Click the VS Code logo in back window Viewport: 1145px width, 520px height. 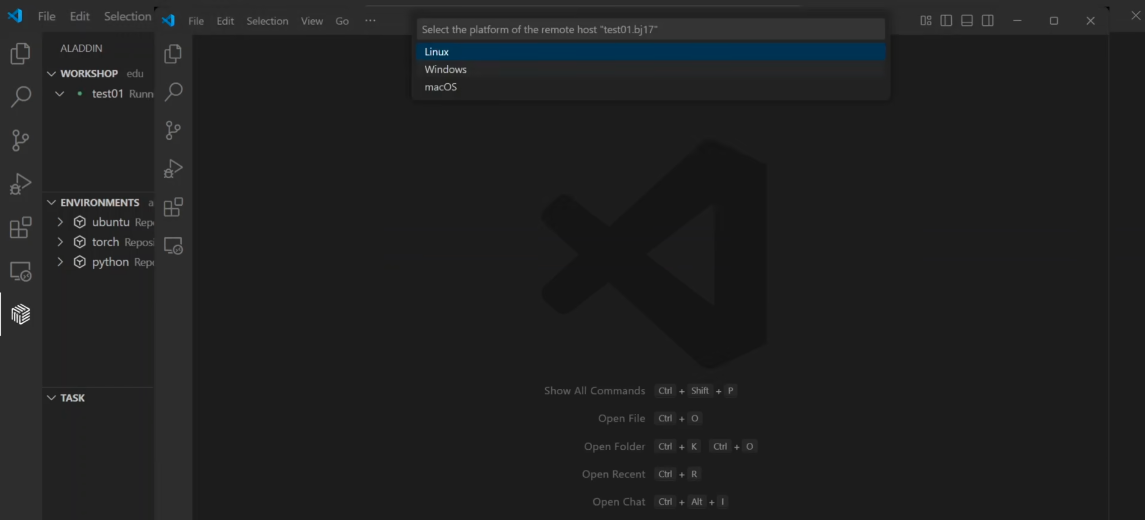[15, 16]
